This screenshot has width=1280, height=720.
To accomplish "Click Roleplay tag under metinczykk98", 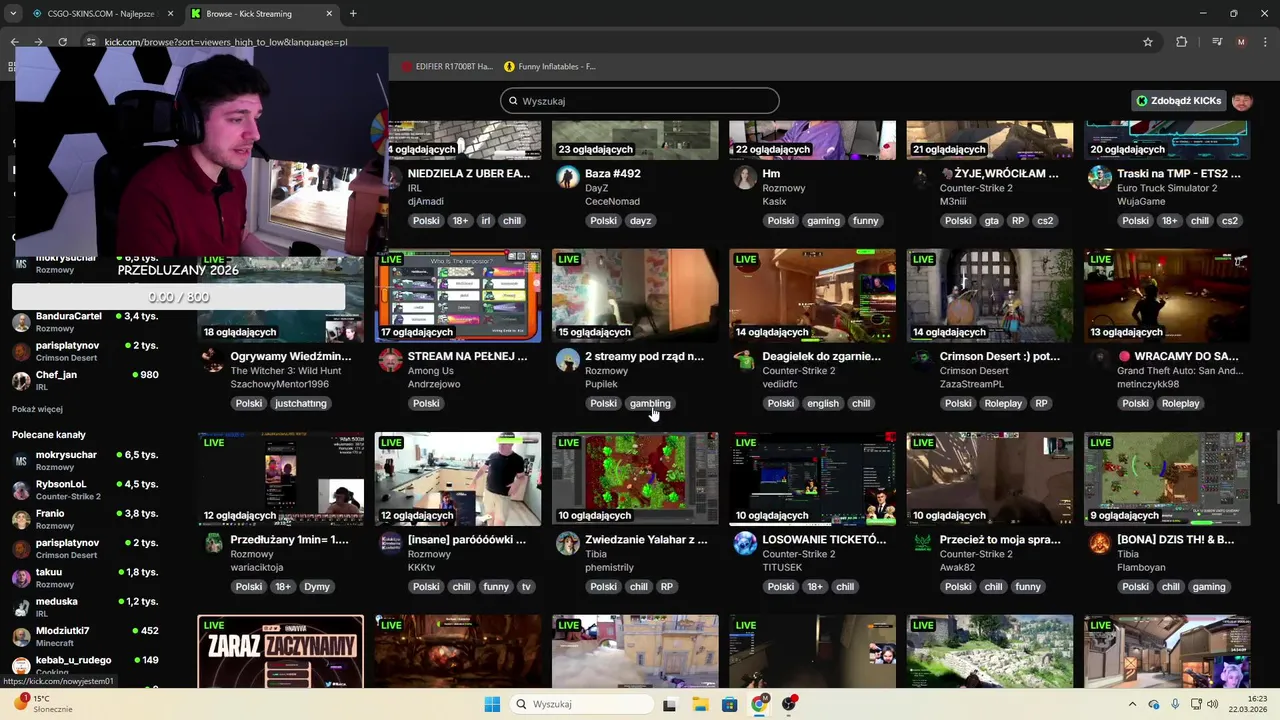I will [x=1180, y=404].
